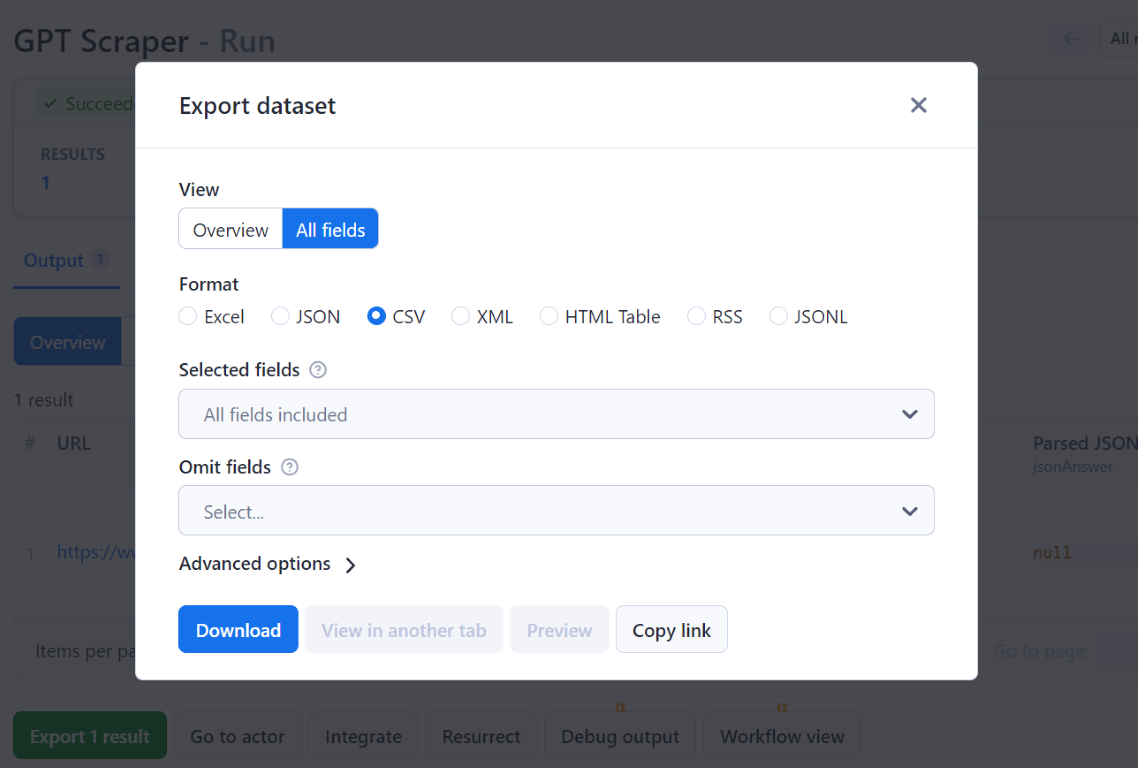Open the Selected fields dropdown
This screenshot has width=1138, height=768.
point(556,413)
